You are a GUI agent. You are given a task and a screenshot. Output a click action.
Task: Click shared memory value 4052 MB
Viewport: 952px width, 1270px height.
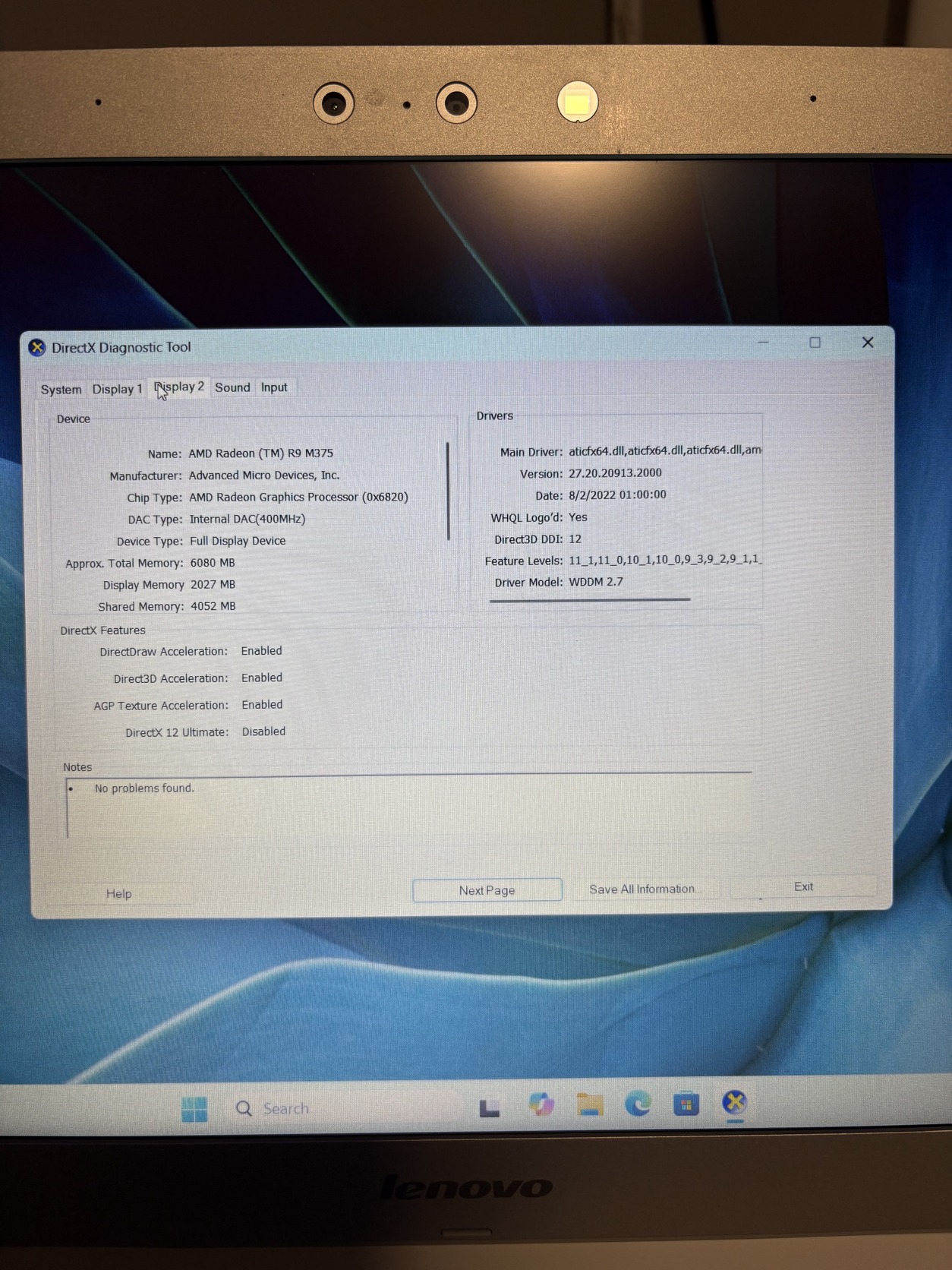(x=213, y=606)
